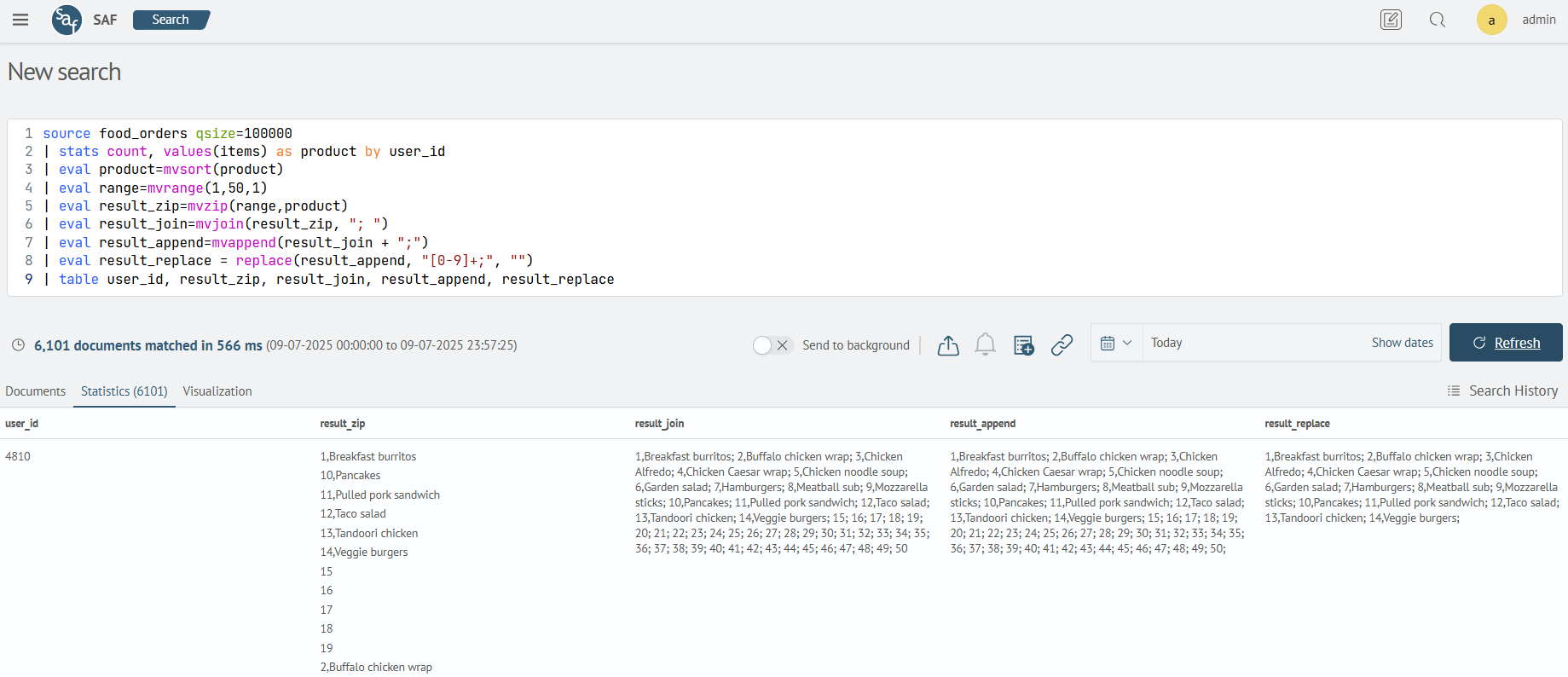Select user_id cell value 4810
The height and width of the screenshot is (677, 1568).
coord(18,456)
